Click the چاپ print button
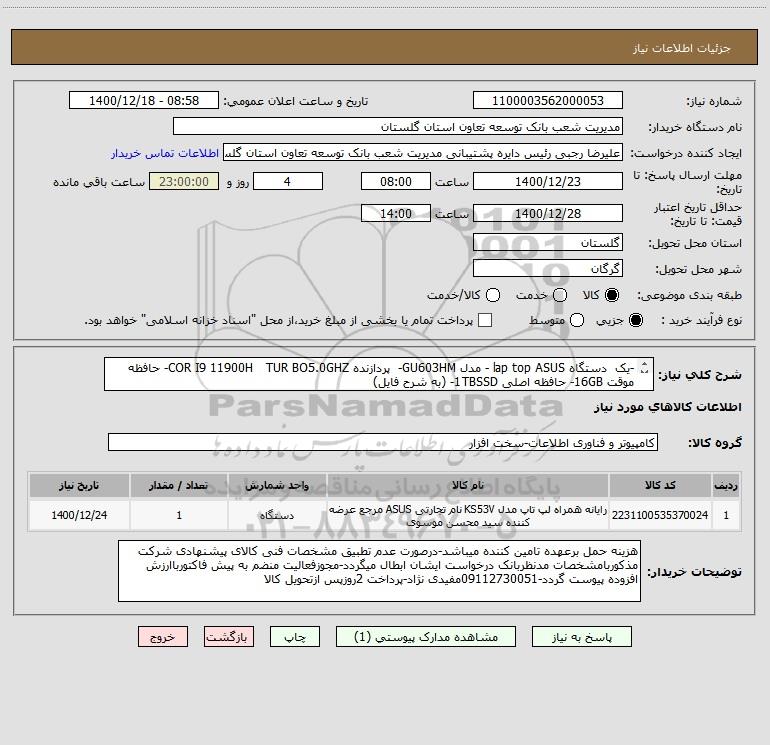This screenshot has height=745, width=770. pos(295,636)
